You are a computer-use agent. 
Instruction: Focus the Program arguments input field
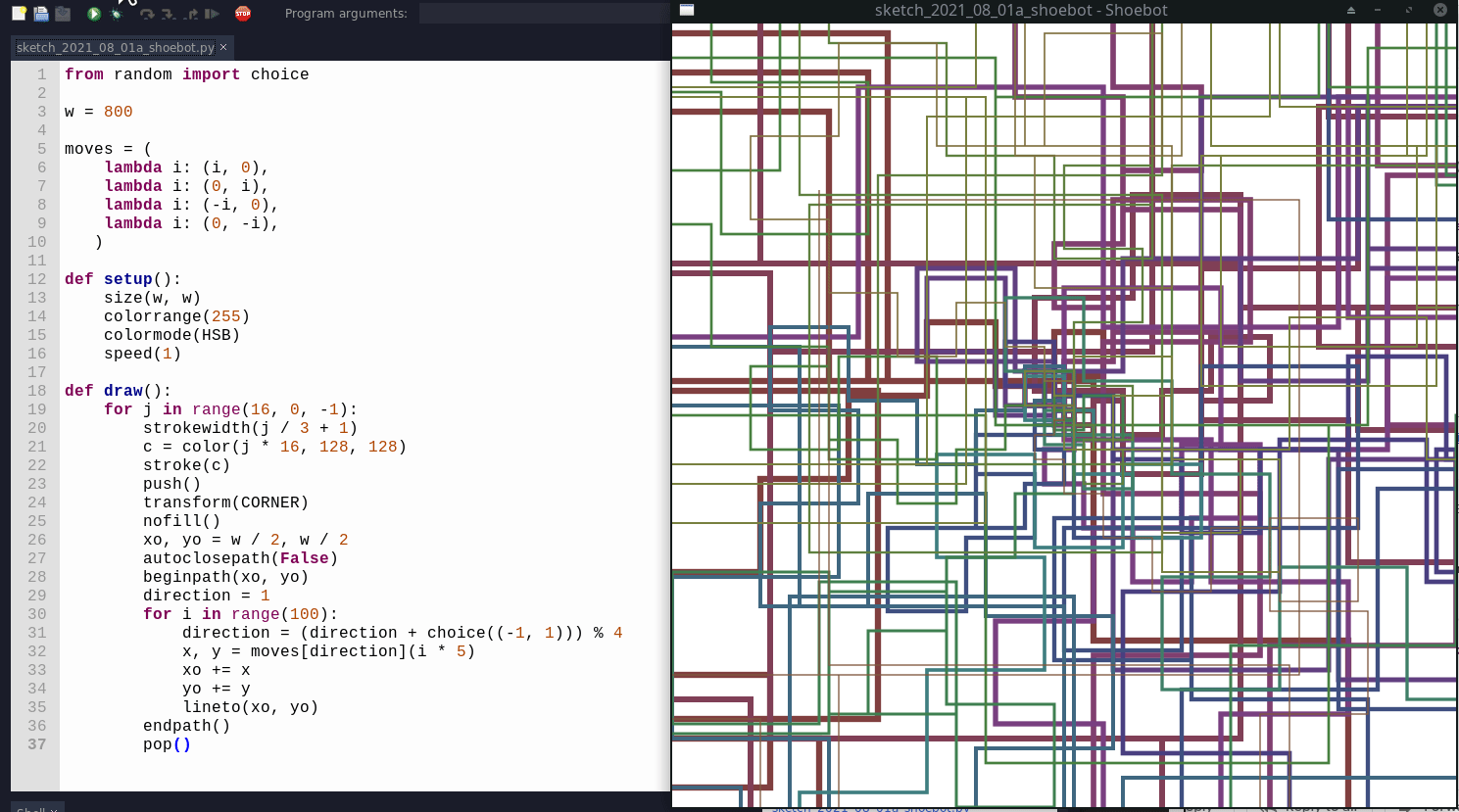tap(544, 13)
